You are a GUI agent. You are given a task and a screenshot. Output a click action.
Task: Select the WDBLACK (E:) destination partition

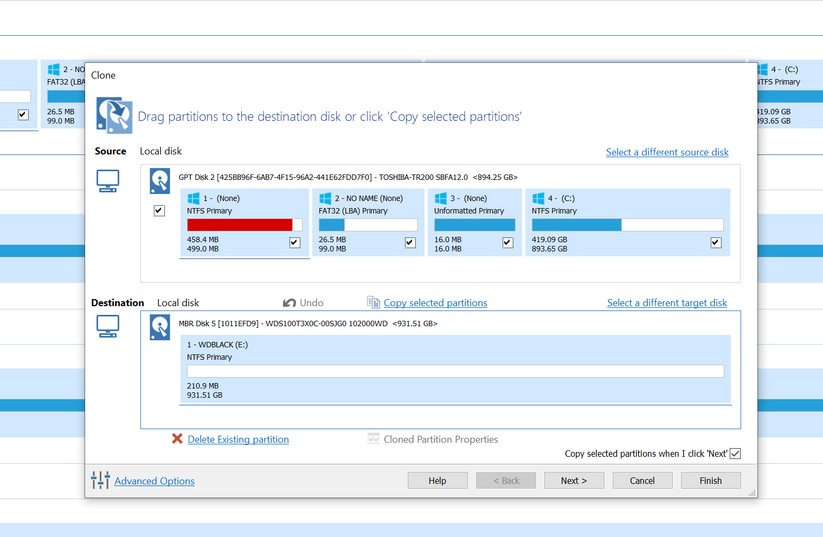point(455,366)
